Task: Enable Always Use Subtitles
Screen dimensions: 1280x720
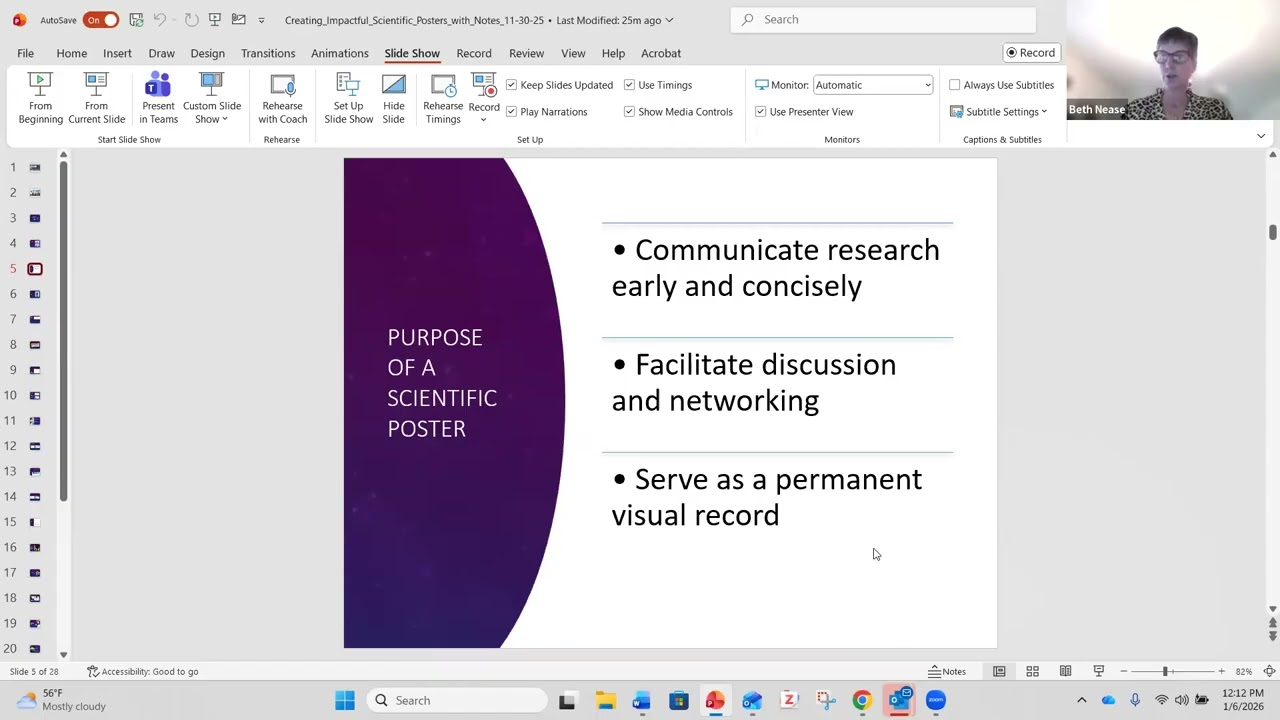Action: coord(954,85)
